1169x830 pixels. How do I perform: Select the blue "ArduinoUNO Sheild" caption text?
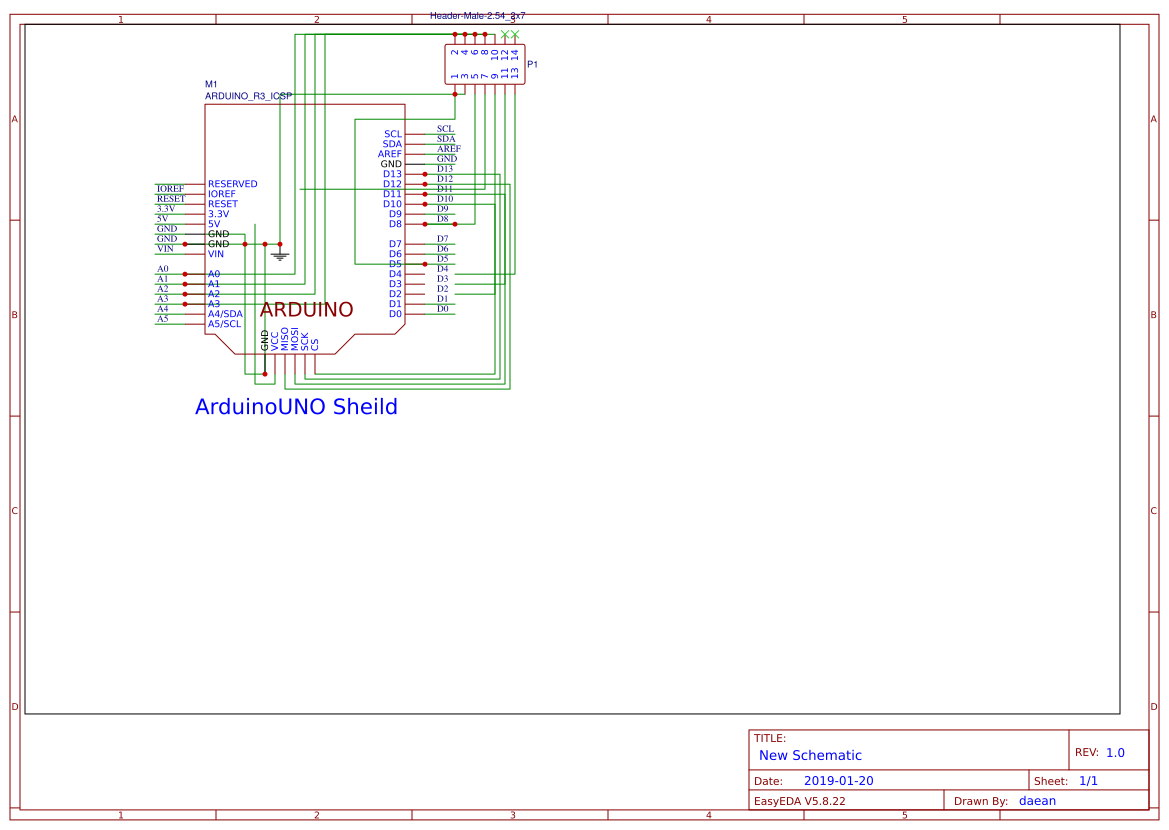pyautogui.click(x=296, y=407)
